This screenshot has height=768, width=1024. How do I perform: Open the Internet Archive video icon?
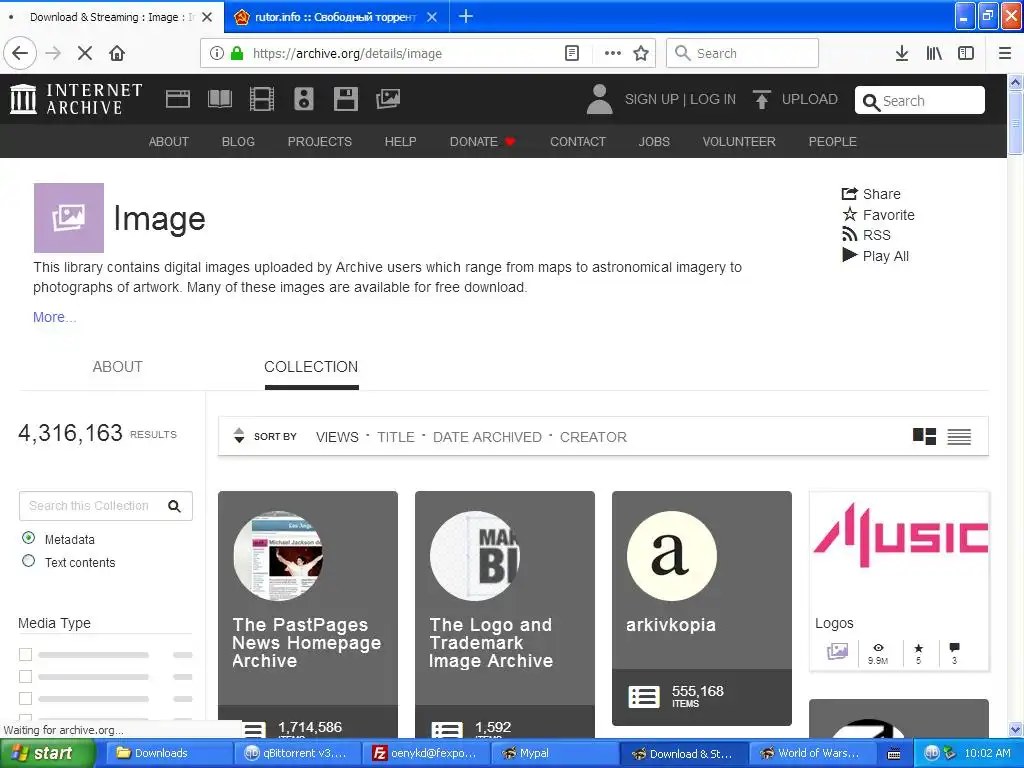pos(262,99)
